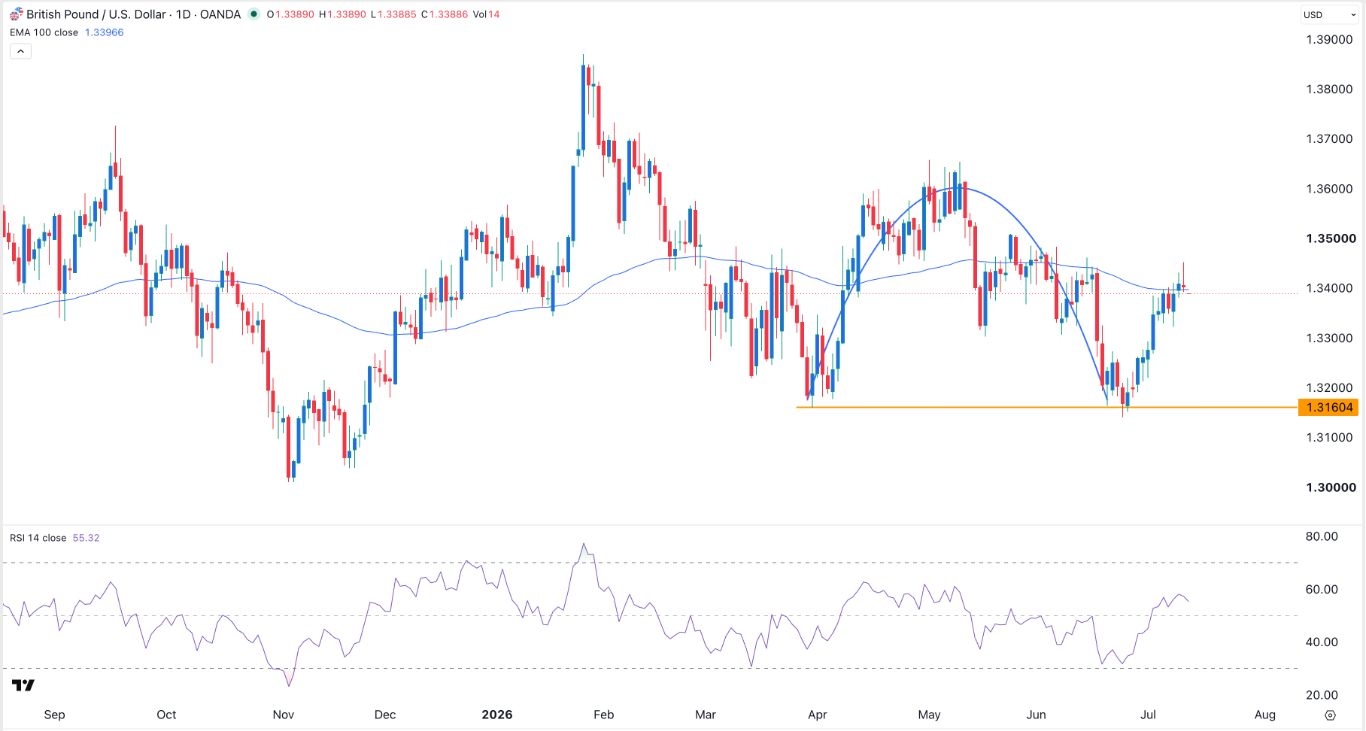Click the Mar label on time axis
Viewport: 1366px width, 731px height.
[705, 715]
